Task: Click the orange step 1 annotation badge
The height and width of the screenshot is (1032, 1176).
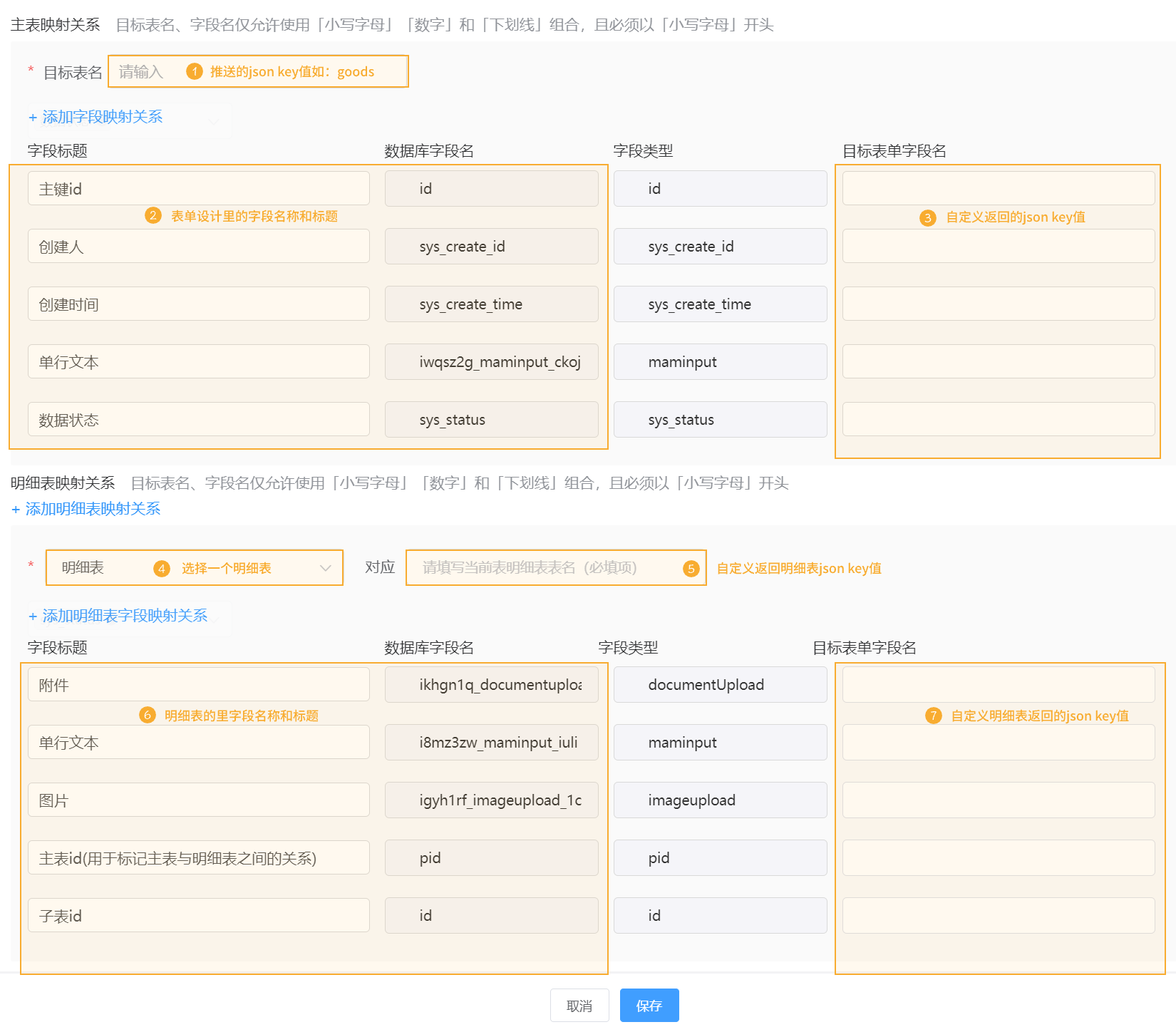Action: click(x=194, y=71)
